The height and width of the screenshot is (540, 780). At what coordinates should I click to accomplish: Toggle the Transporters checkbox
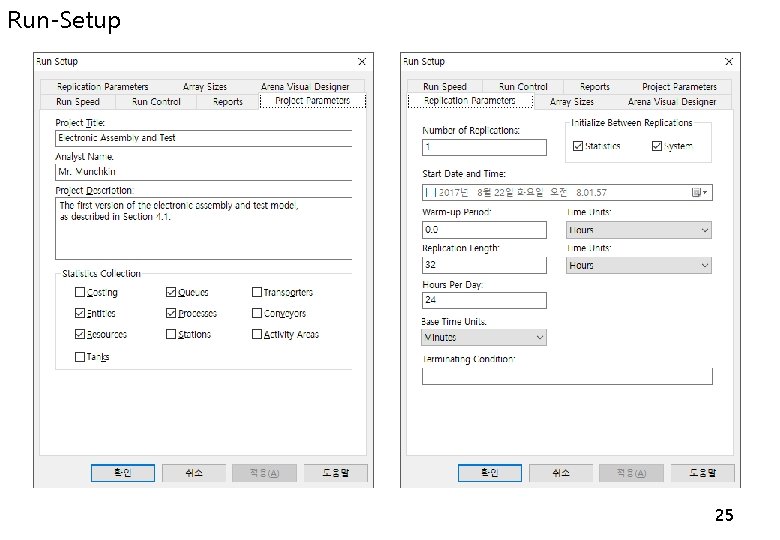click(257, 292)
